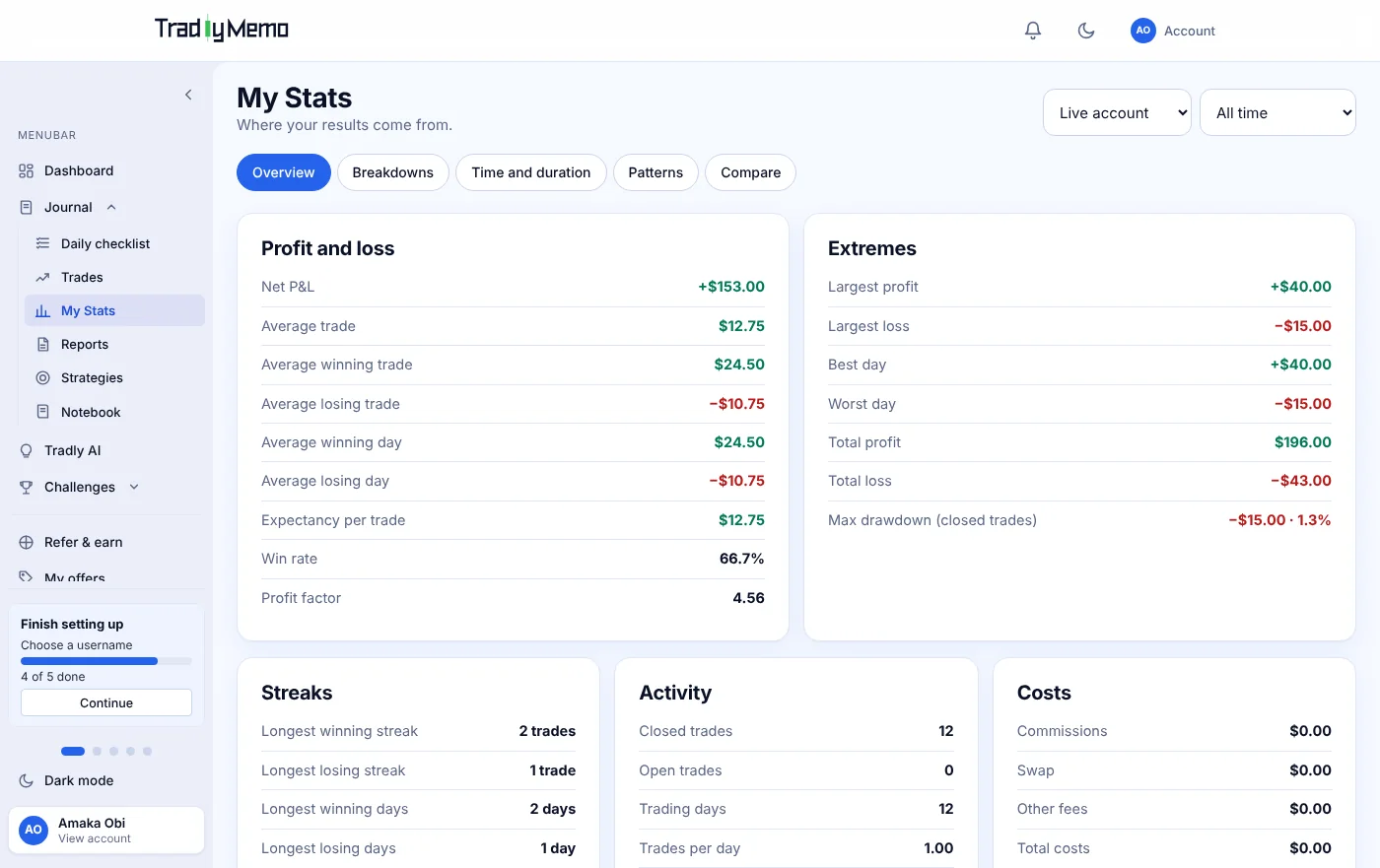The image size is (1380, 868).
Task: Select the first carousel dot indicator
Action: [73, 751]
